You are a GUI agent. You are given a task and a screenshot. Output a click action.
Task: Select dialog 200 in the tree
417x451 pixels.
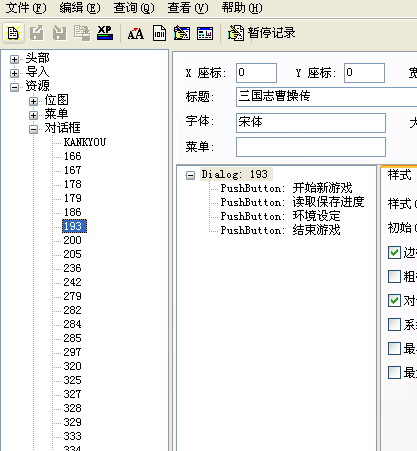point(72,240)
